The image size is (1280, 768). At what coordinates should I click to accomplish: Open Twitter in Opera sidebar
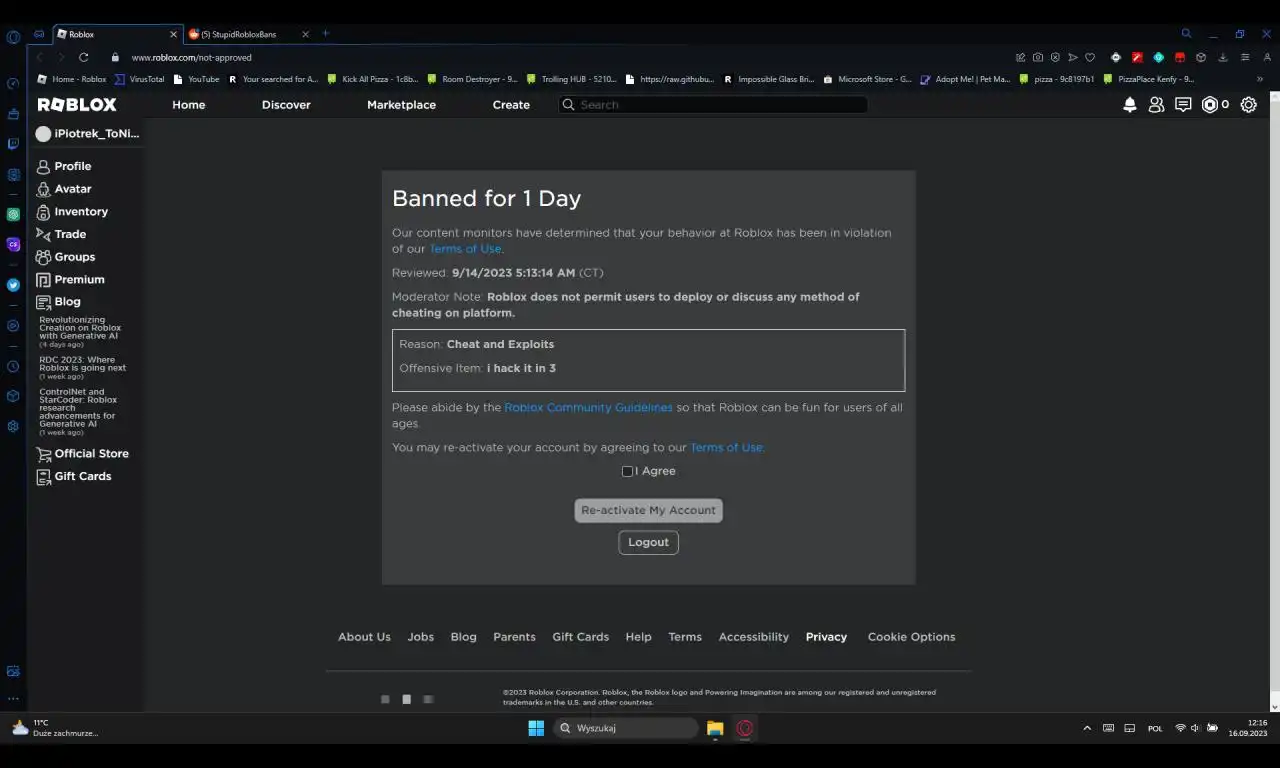(13, 285)
